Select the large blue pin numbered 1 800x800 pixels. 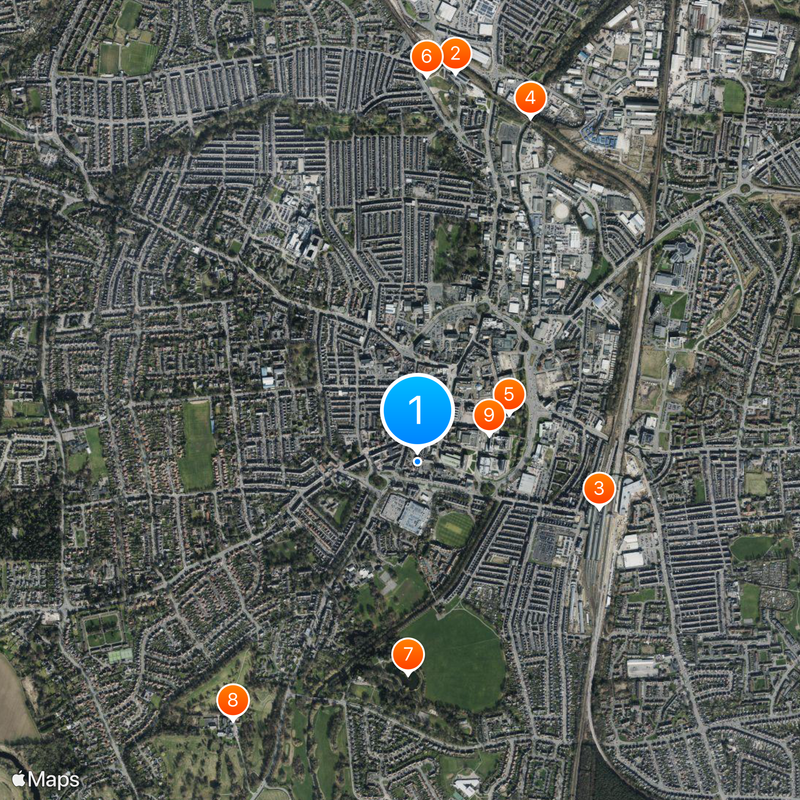click(417, 410)
